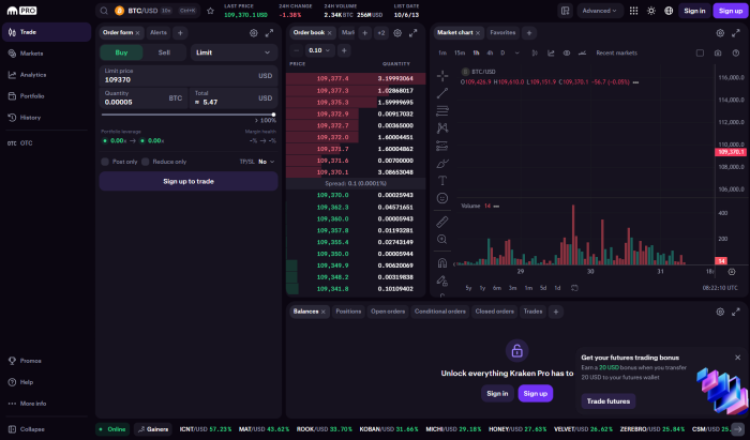Select the text annotation tool
This screenshot has width=750, height=440.
442,180
